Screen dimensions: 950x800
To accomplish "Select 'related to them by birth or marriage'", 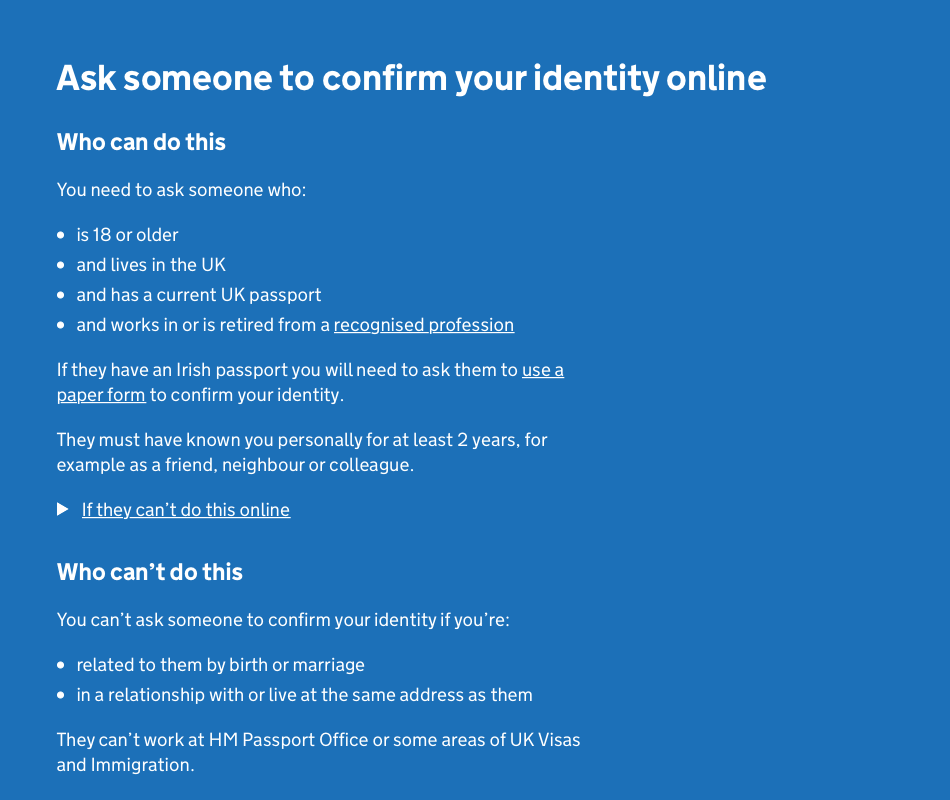I will coord(220,665).
